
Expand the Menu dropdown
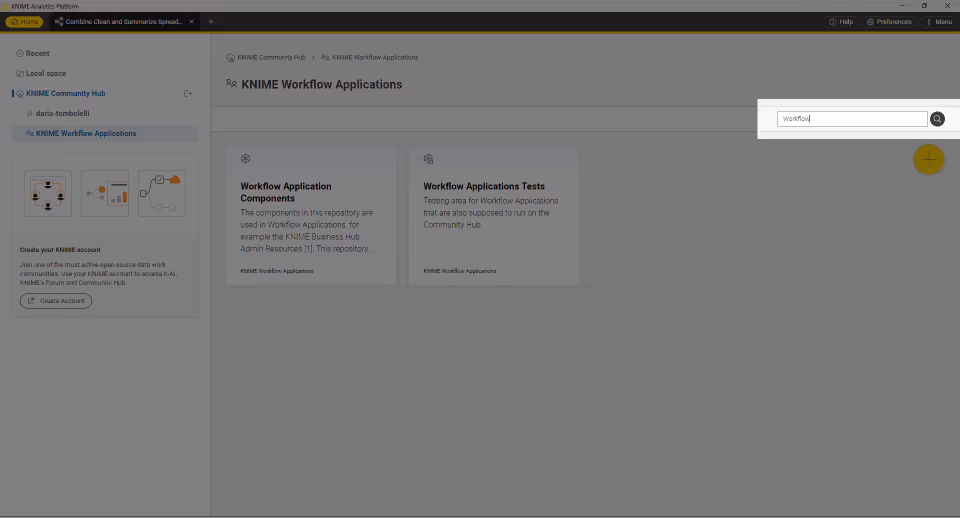click(x=938, y=21)
